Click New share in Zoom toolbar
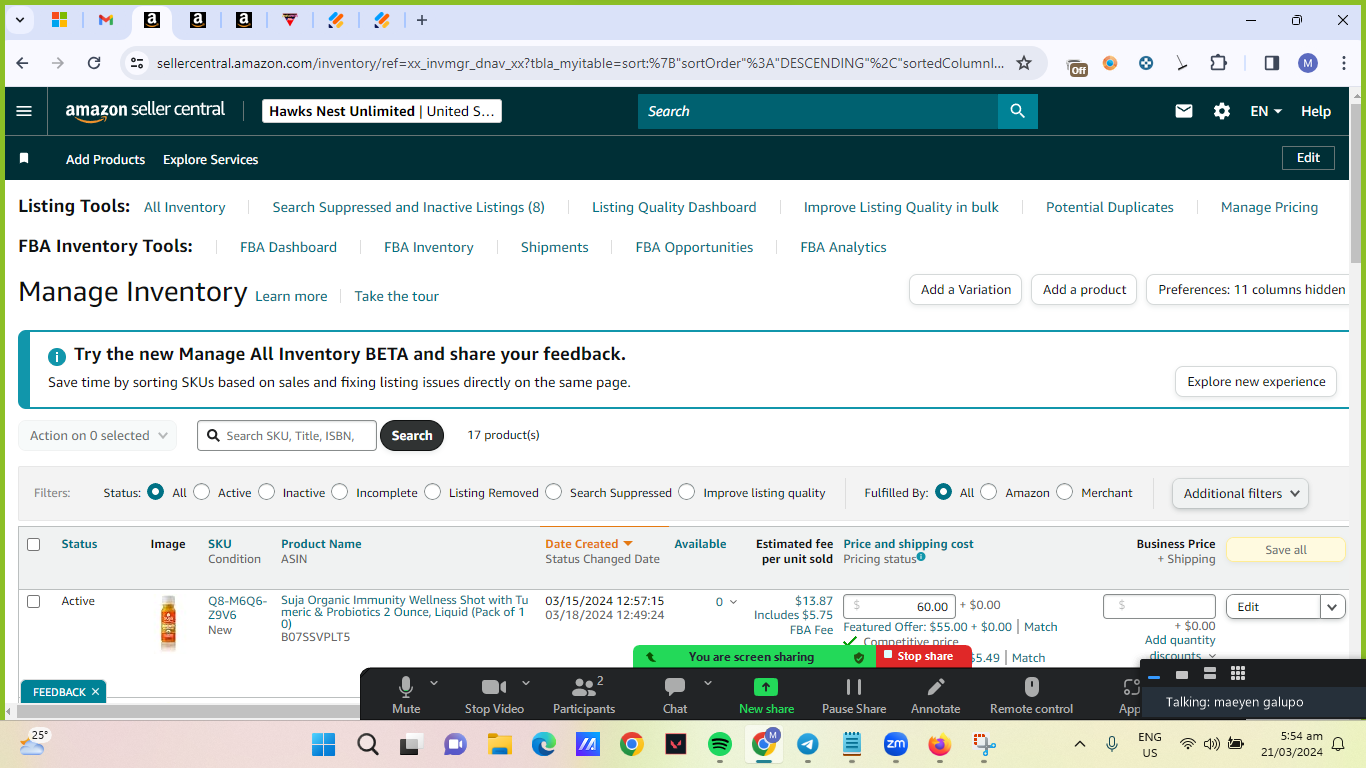The height and width of the screenshot is (768, 1366). click(766, 695)
